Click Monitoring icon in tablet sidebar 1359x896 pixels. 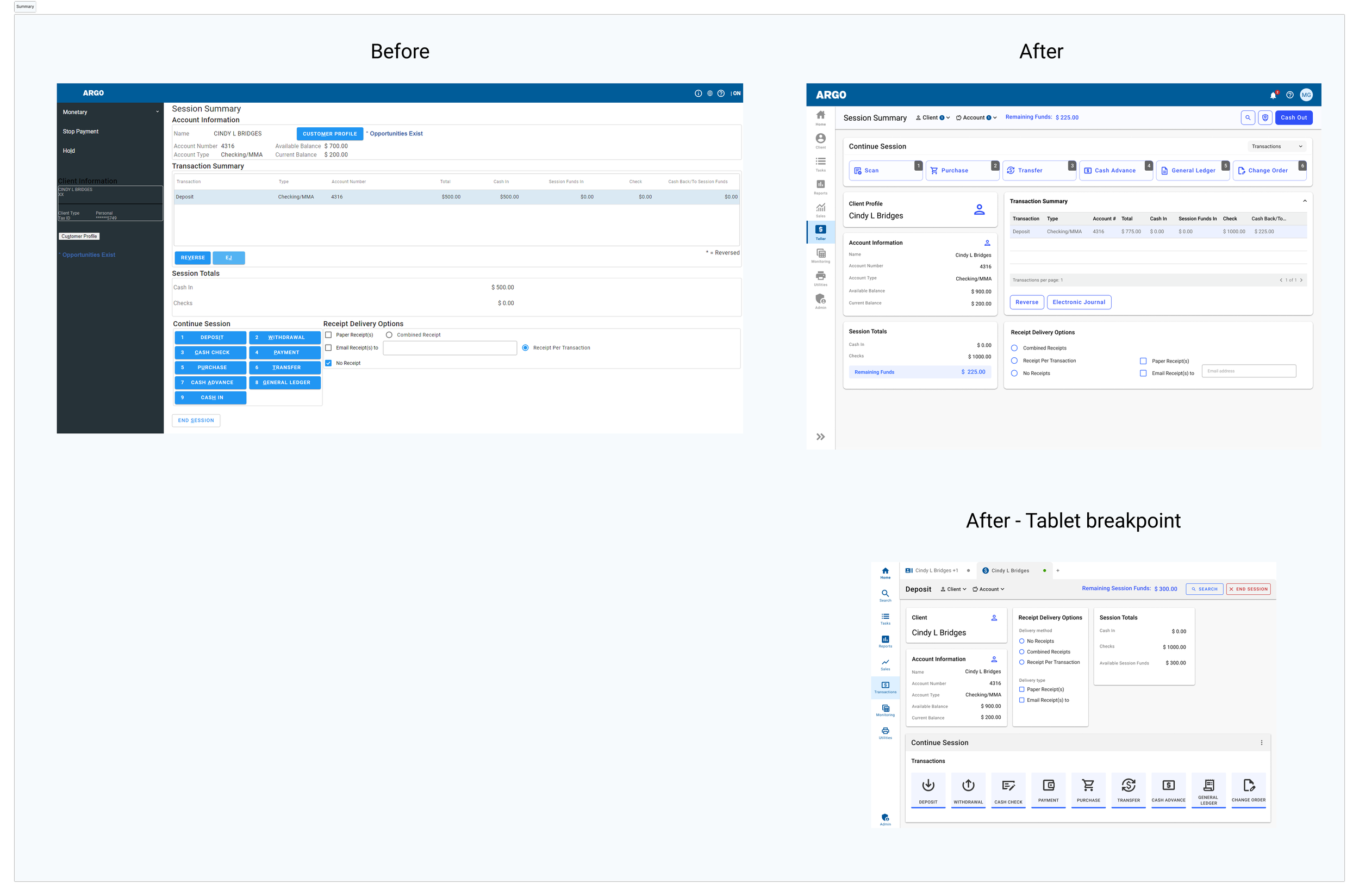coord(885,710)
